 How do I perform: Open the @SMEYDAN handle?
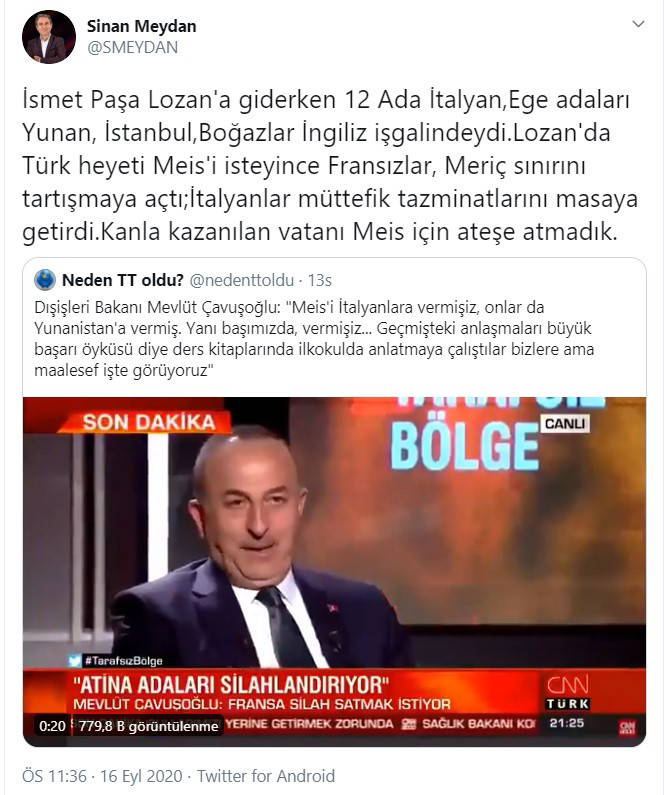(x=132, y=47)
